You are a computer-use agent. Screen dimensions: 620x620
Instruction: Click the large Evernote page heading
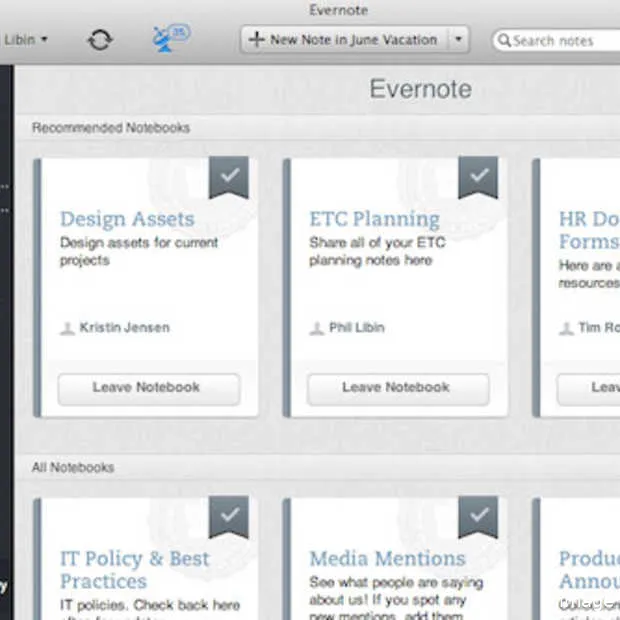click(x=421, y=89)
